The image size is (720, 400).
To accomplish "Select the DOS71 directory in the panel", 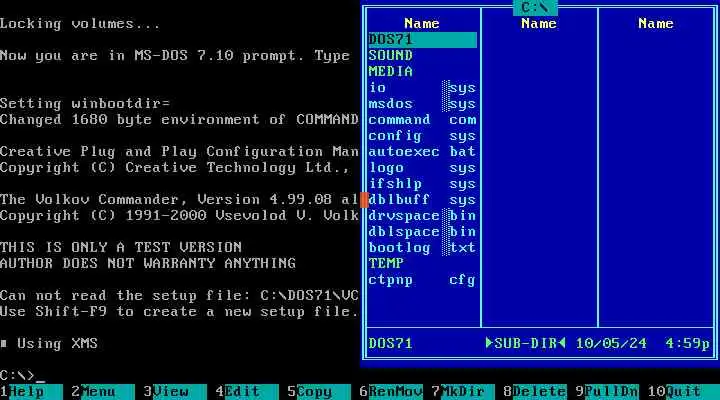I will 422,40.
